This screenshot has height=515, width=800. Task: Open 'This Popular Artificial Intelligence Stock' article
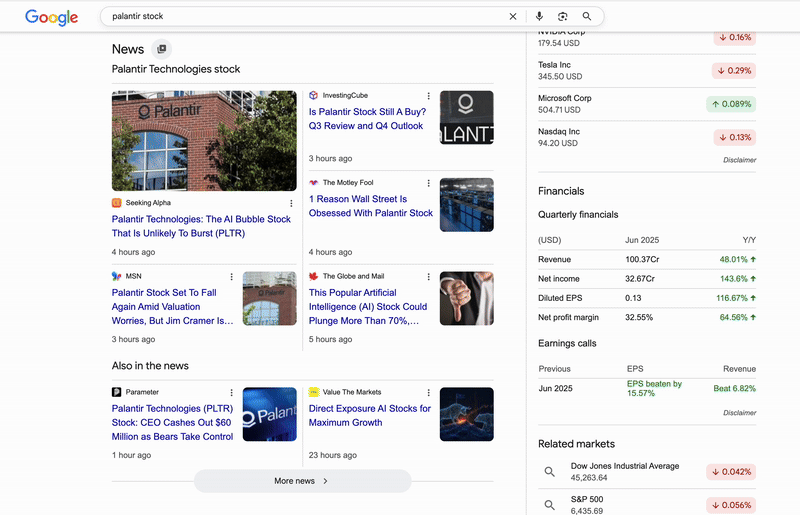367,307
